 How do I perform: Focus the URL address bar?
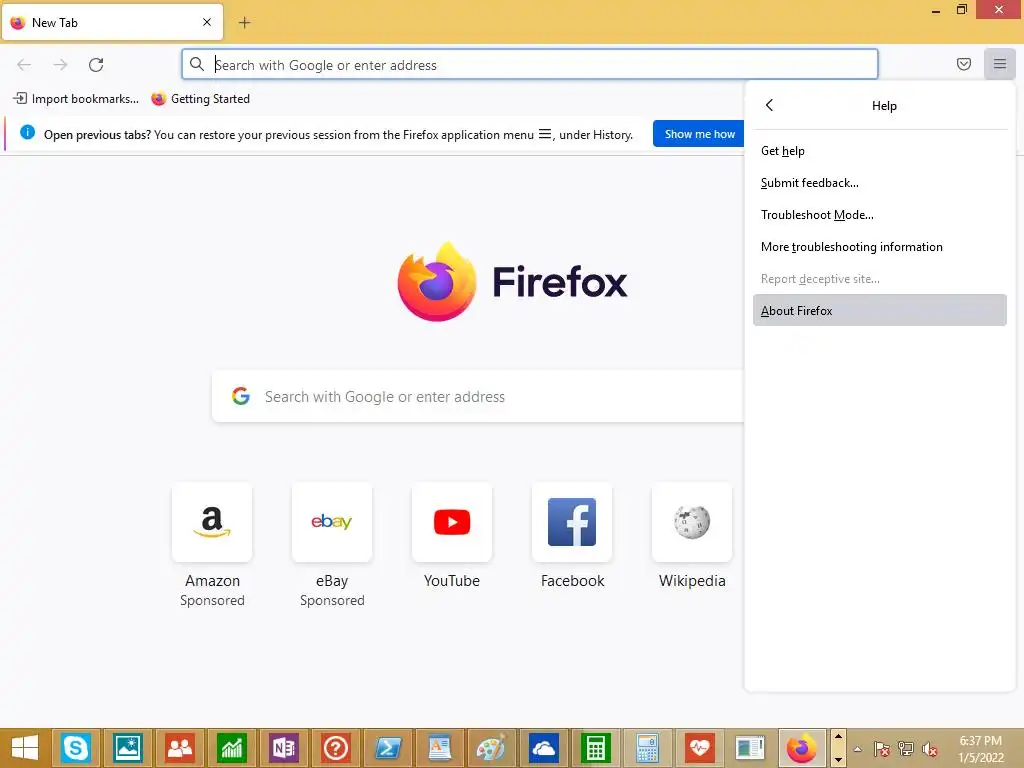530,65
